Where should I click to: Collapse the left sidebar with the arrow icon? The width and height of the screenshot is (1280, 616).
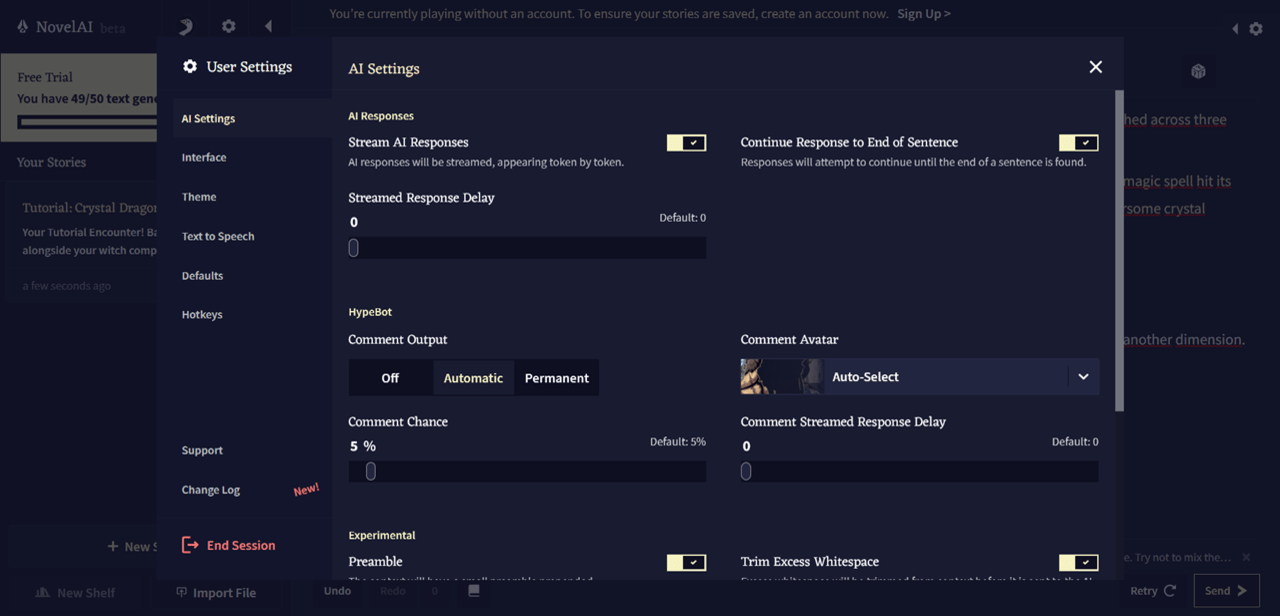tap(268, 26)
